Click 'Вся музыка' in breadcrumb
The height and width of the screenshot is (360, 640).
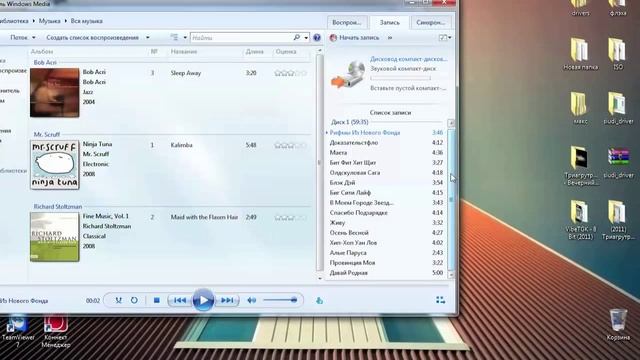87,21
